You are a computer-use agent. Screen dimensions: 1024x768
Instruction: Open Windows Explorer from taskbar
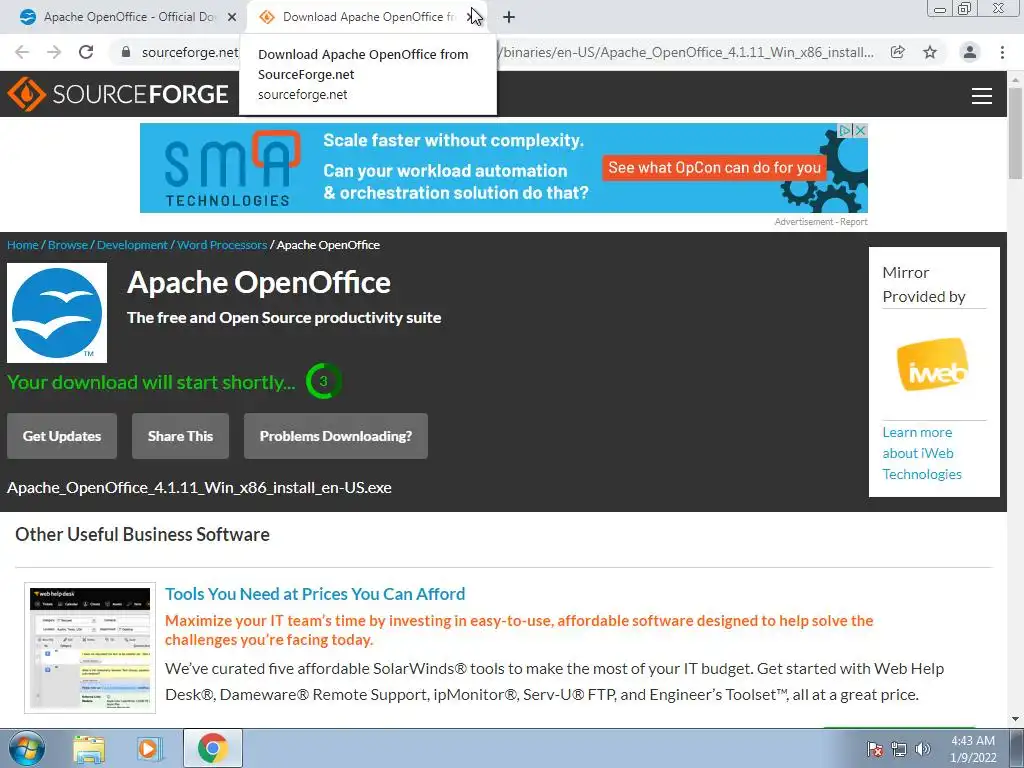(89, 749)
